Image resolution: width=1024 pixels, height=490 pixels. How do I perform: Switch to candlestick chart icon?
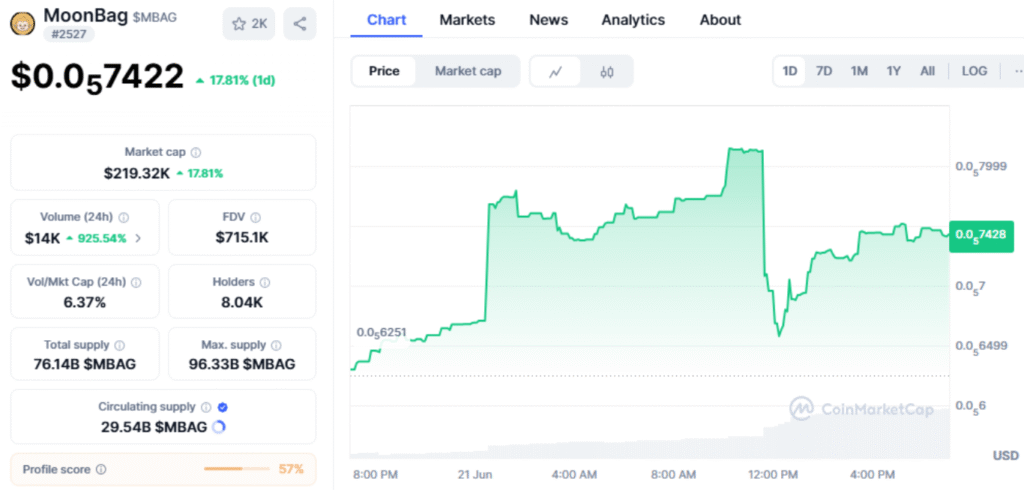tap(607, 71)
